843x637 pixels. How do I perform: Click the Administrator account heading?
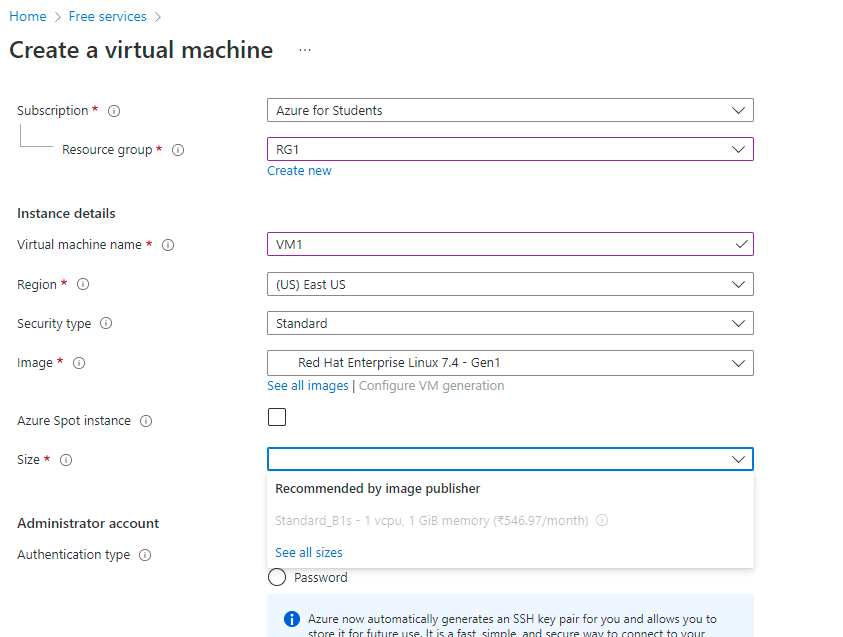pos(88,524)
